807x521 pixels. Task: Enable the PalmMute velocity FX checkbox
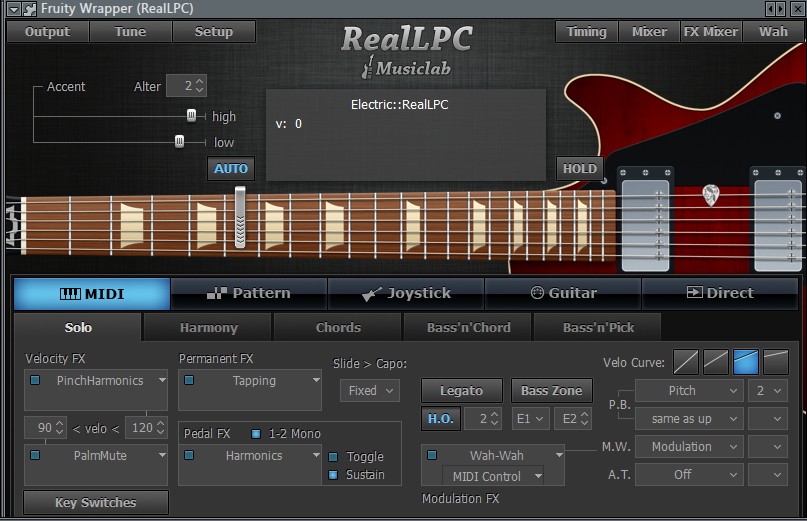click(35, 455)
